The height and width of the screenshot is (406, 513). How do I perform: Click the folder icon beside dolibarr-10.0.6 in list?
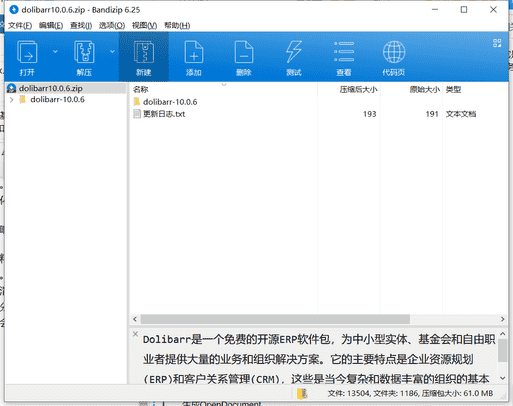tap(137, 102)
